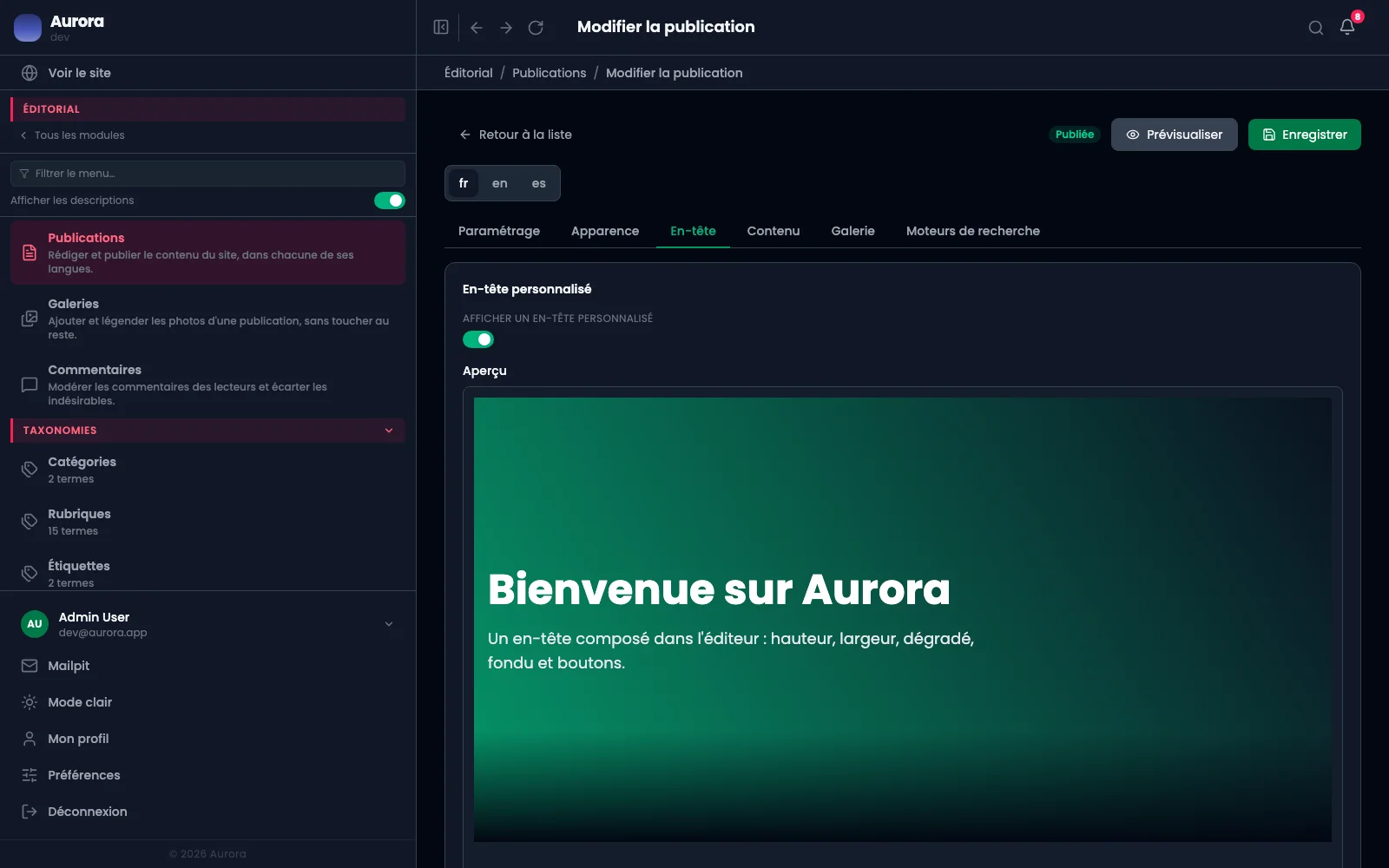This screenshot has height=868, width=1389.
Task: Click the Mode clair sun icon
Action: pos(30,702)
